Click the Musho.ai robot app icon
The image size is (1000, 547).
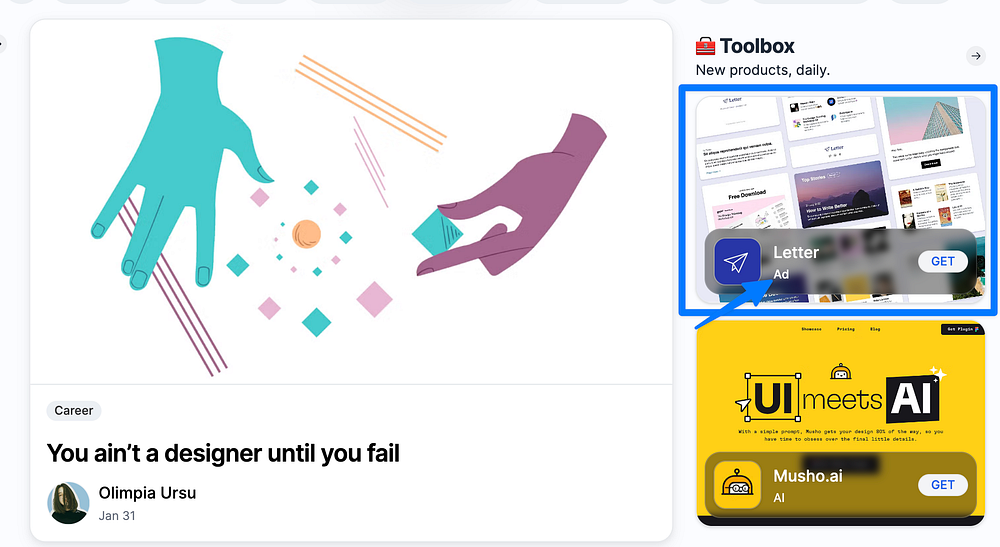[737, 485]
